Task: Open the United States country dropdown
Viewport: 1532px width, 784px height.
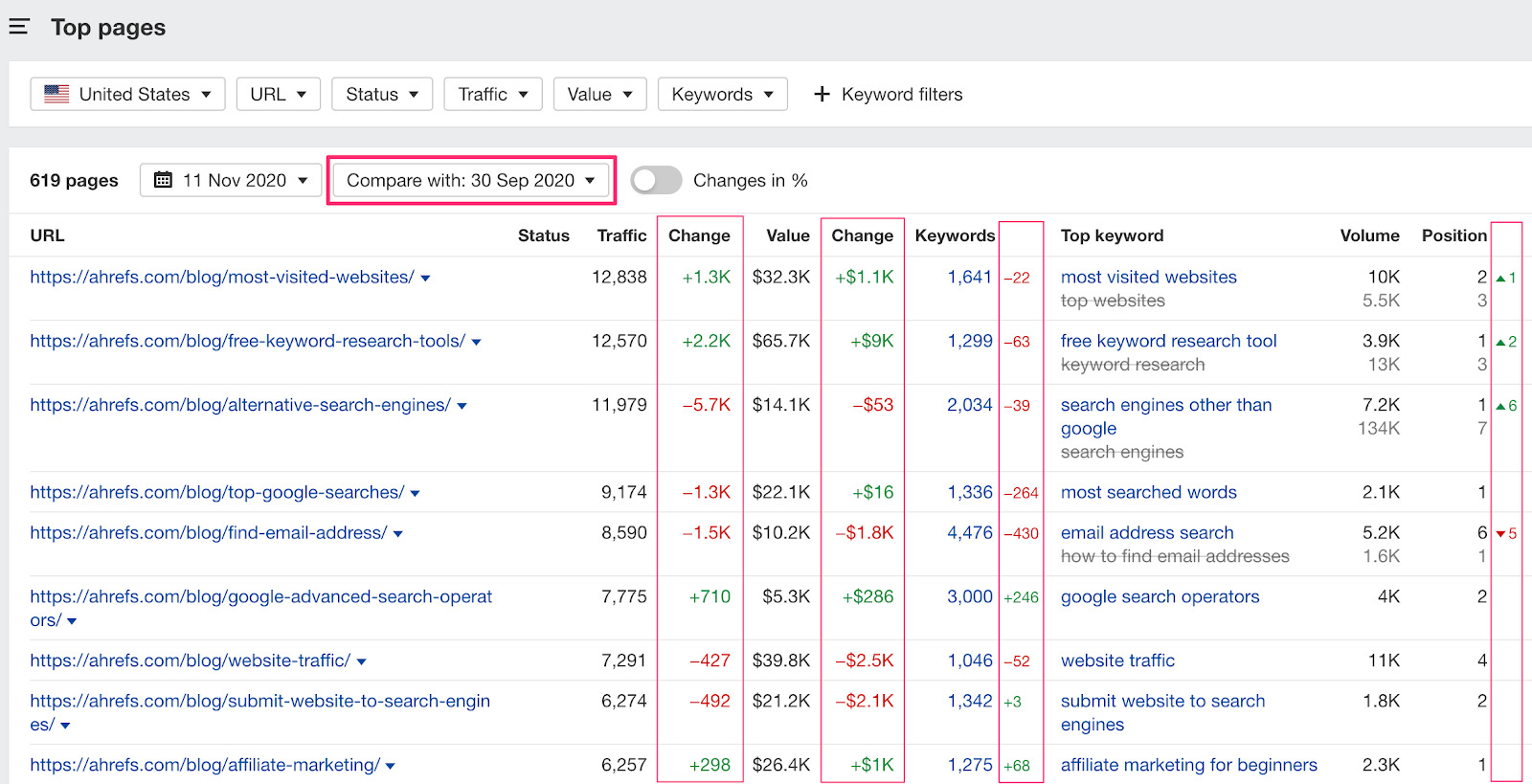Action: [127, 94]
